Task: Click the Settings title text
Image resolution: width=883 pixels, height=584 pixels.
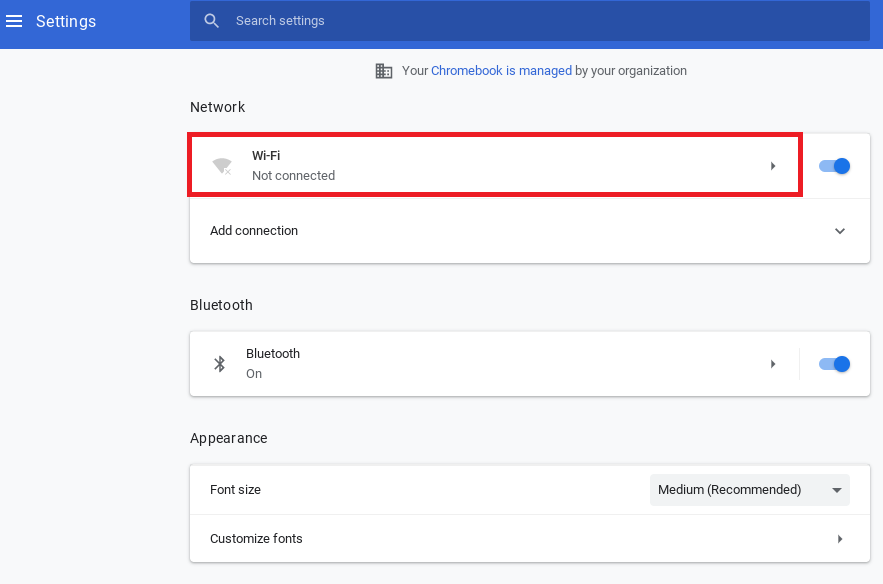Action: coord(66,21)
